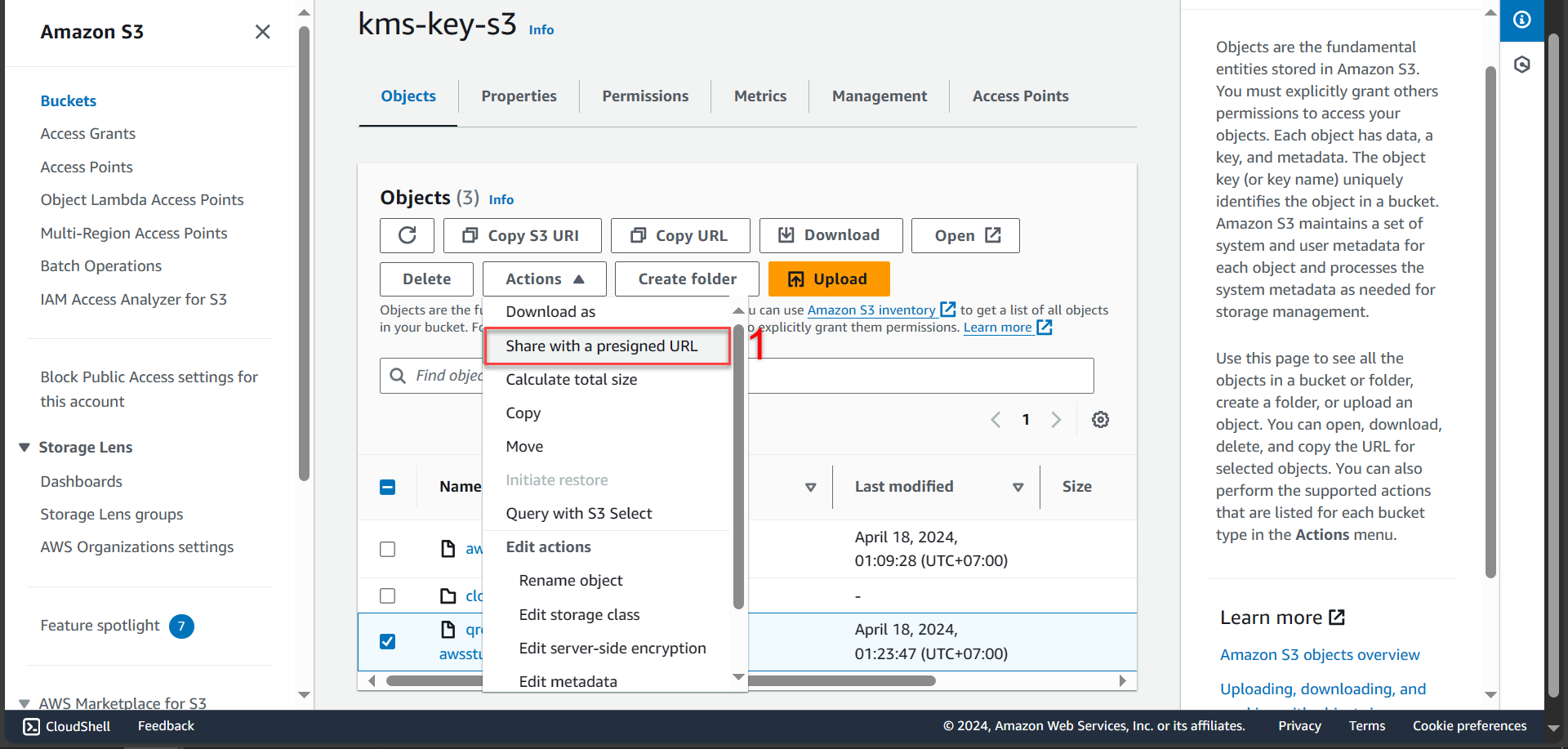The image size is (1568, 749).
Task: Select Calculate total size menu item
Action: click(572, 379)
